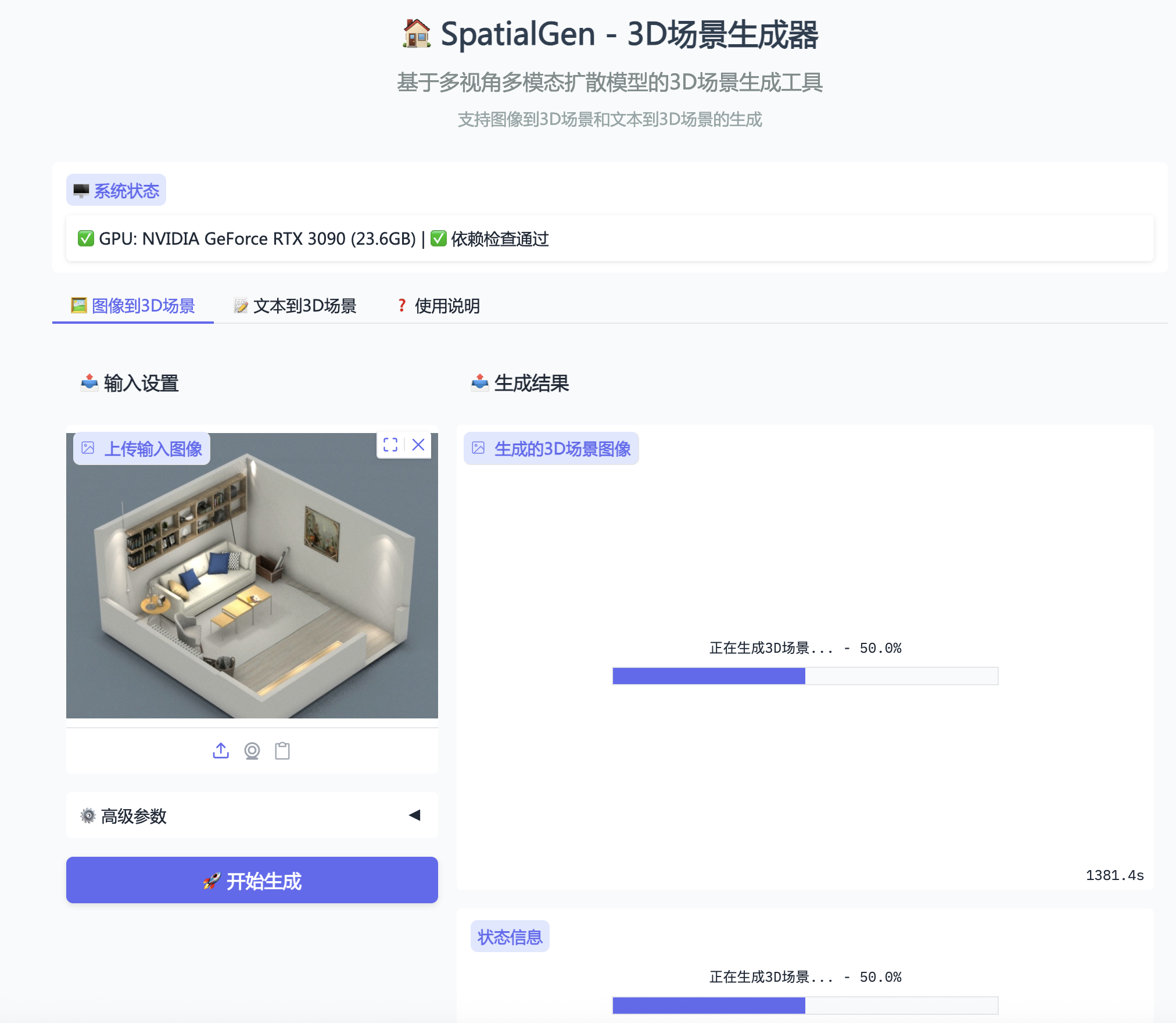Viewport: 1176px width, 1023px height.
Task: Click the upload file icon below image
Action: coord(221,751)
